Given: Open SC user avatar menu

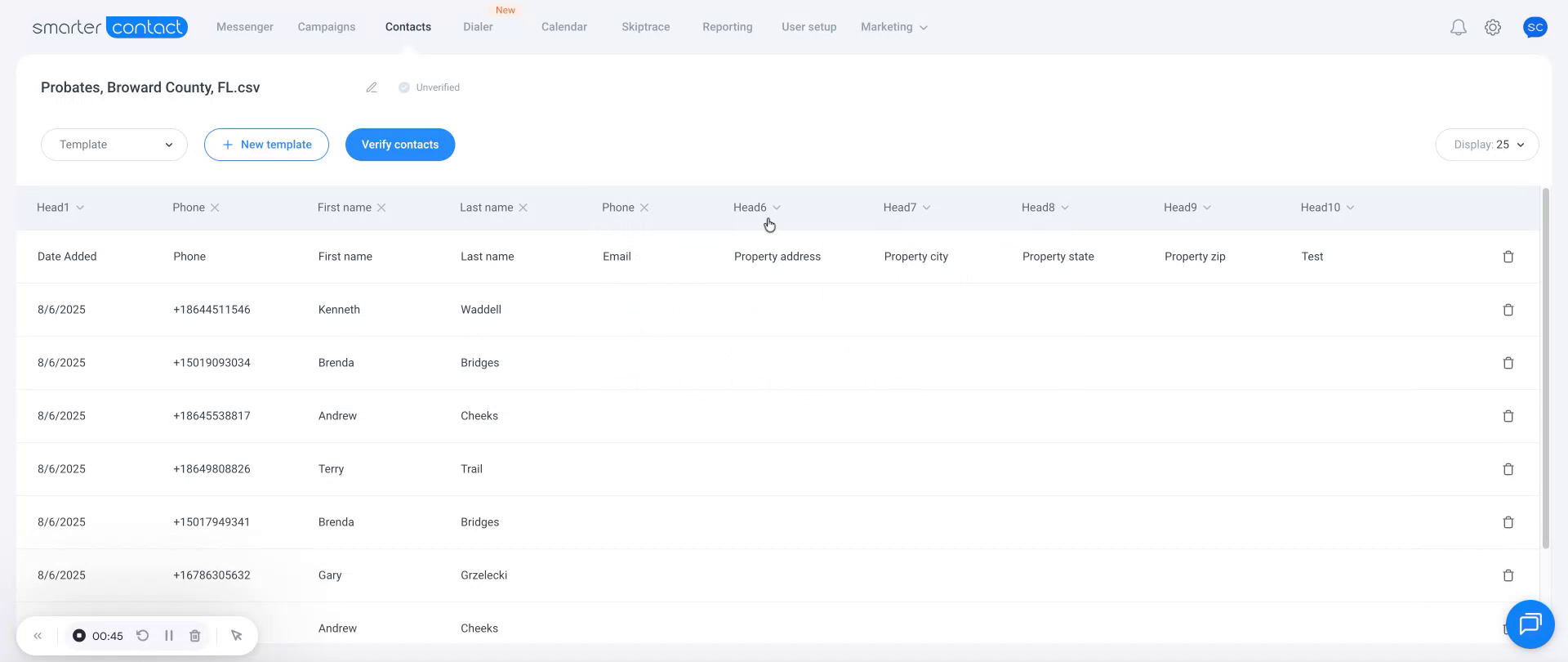Looking at the screenshot, I should (1535, 27).
